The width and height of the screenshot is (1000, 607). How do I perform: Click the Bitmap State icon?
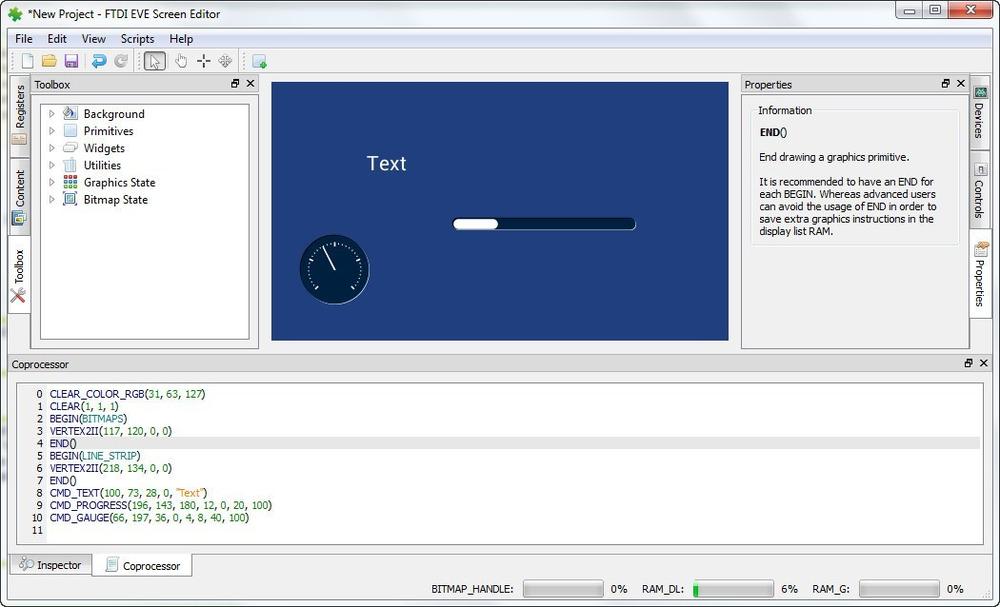pos(70,200)
